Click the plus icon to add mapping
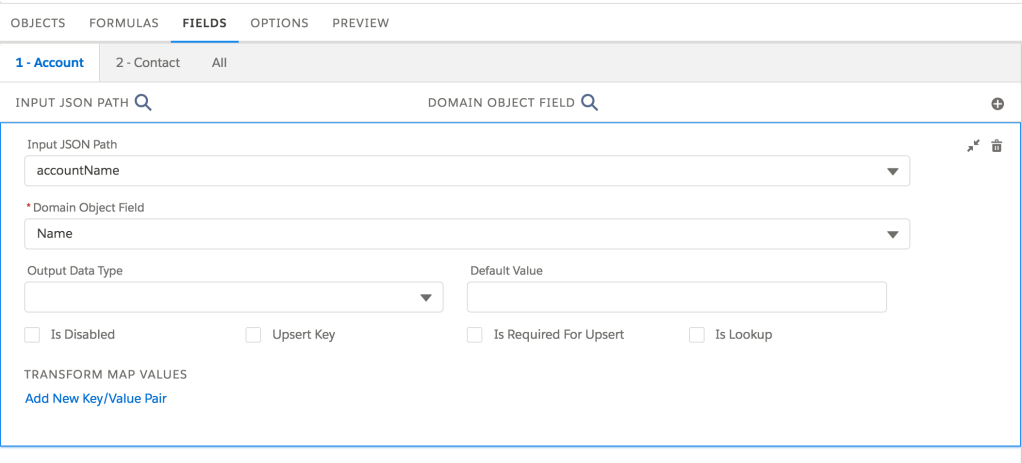 996,104
